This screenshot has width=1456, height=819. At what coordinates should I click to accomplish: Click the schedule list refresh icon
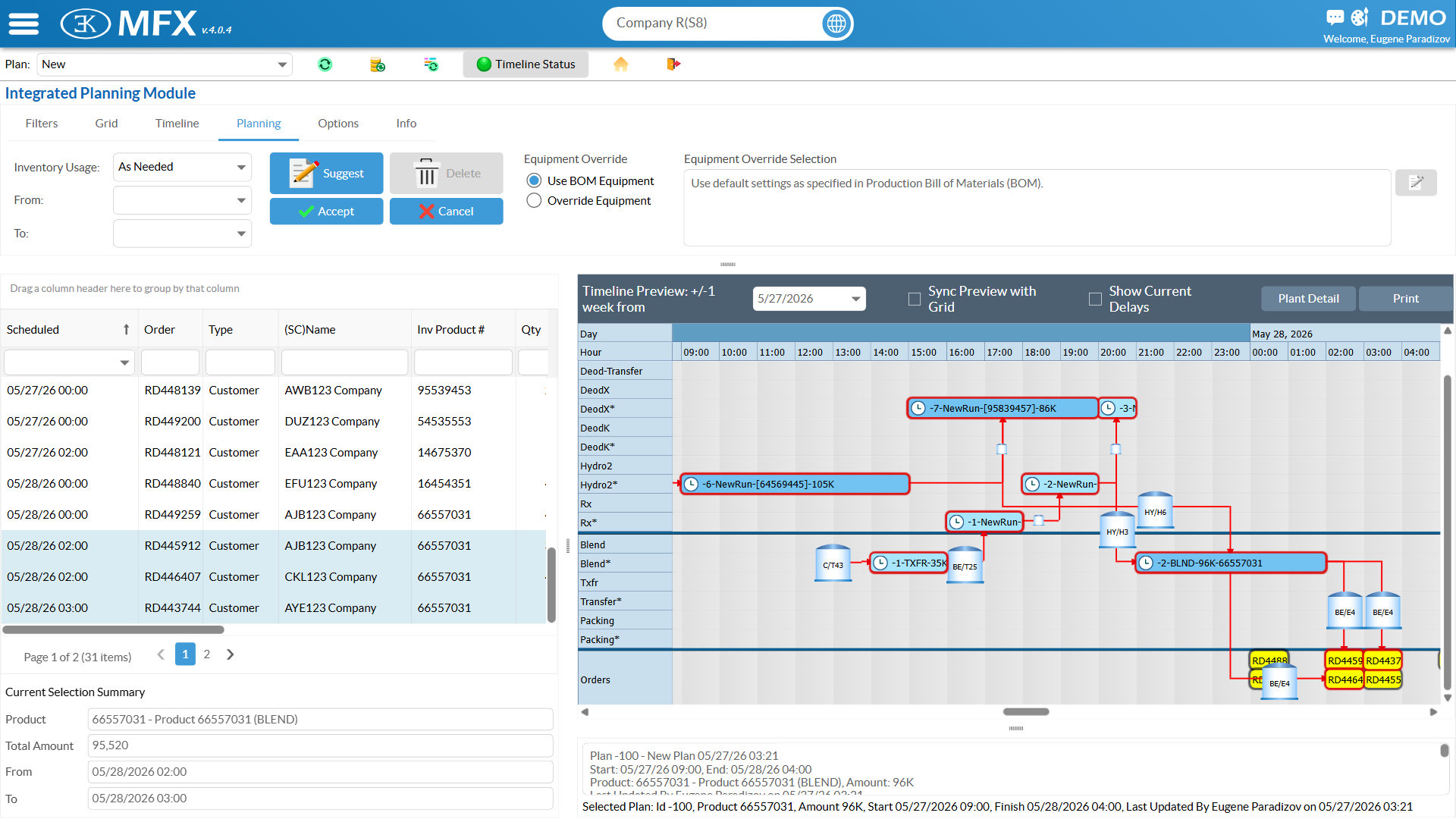pyautogui.click(x=431, y=64)
